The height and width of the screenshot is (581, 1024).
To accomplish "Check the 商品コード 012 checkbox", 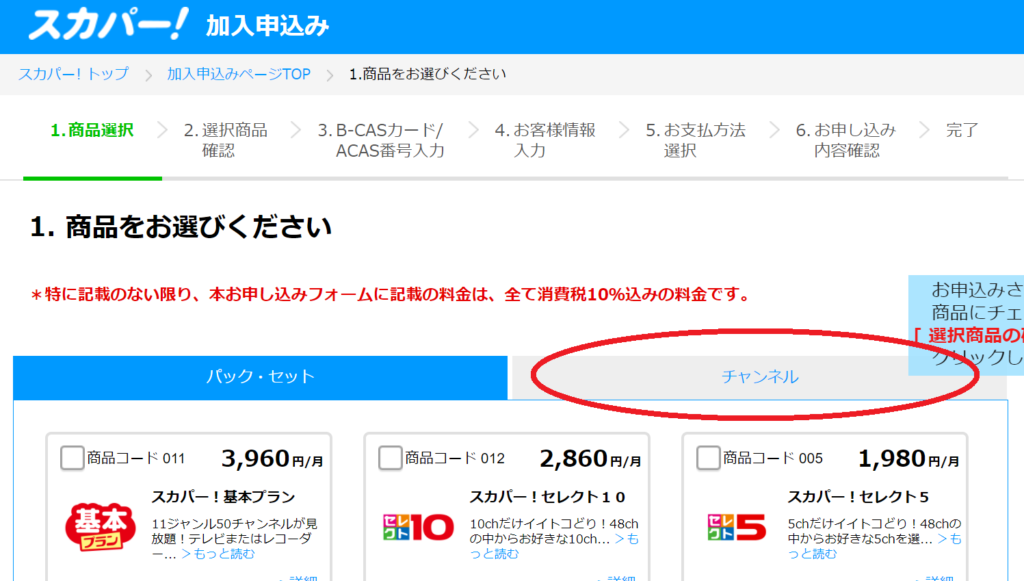I will pos(390,458).
